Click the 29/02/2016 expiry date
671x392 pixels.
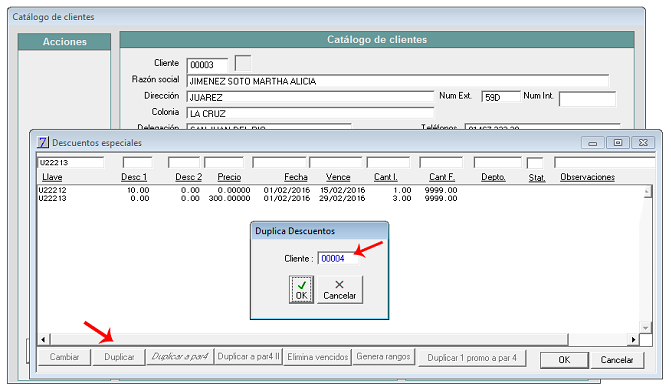[x=342, y=199]
